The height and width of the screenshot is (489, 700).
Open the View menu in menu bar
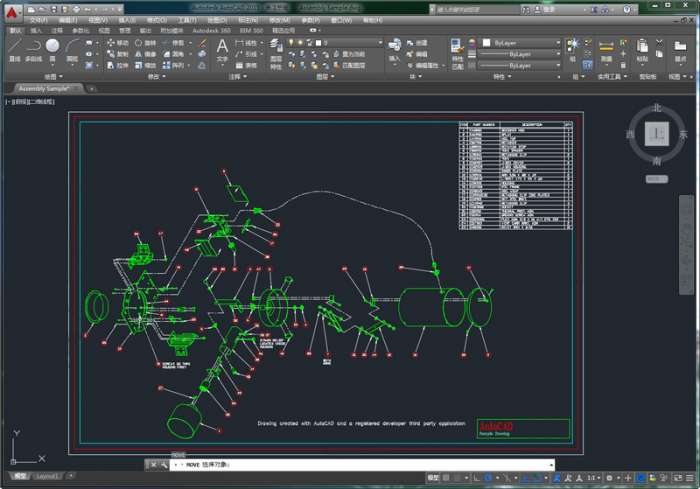98,20
